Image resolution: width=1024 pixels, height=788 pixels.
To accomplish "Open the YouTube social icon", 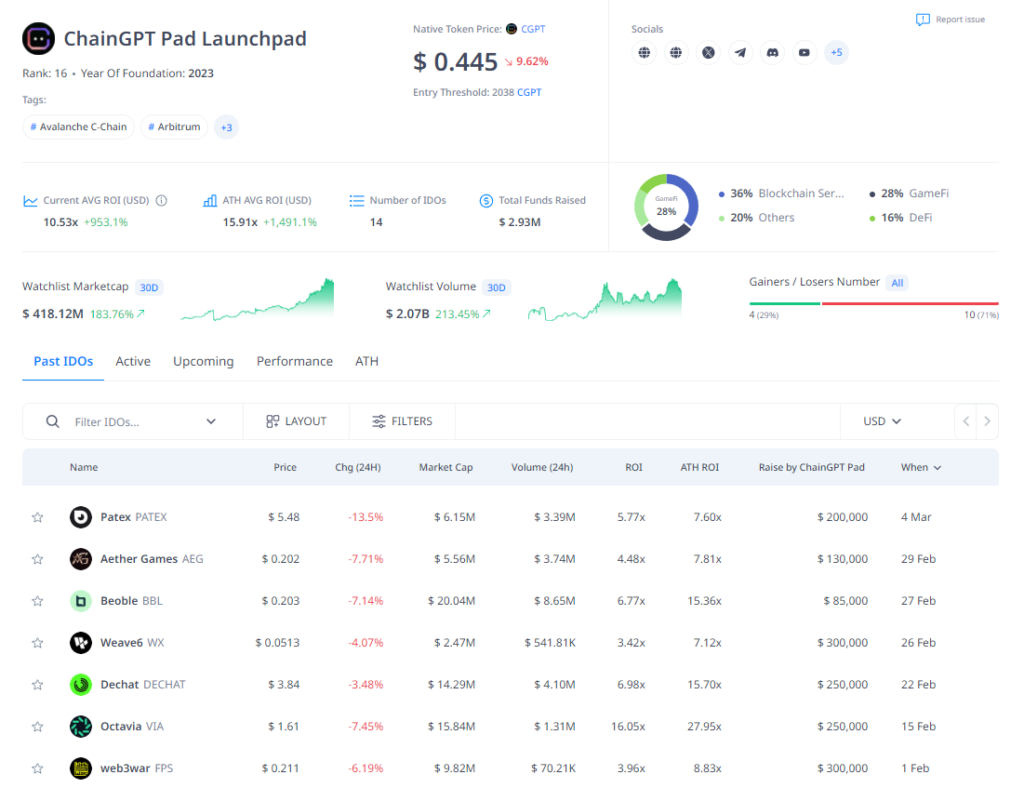I will click(x=804, y=52).
